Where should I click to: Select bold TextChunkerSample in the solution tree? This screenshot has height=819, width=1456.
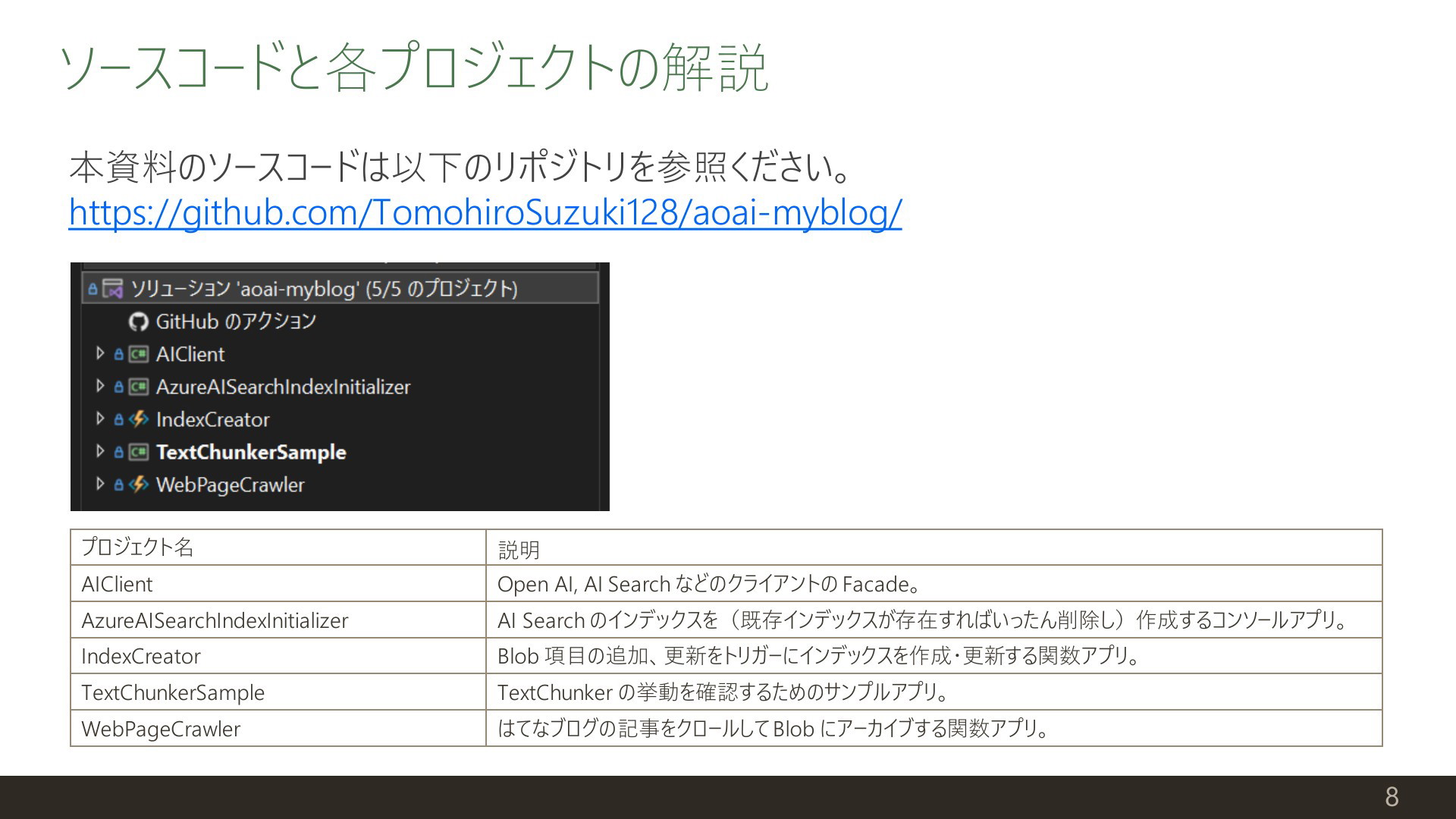click(x=251, y=452)
